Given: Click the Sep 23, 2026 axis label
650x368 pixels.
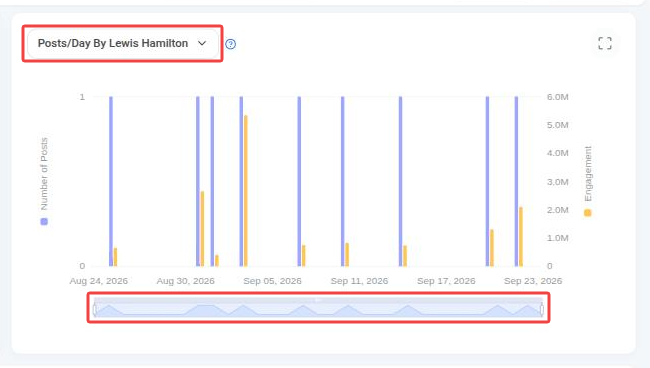Looking at the screenshot, I should (x=533, y=281).
